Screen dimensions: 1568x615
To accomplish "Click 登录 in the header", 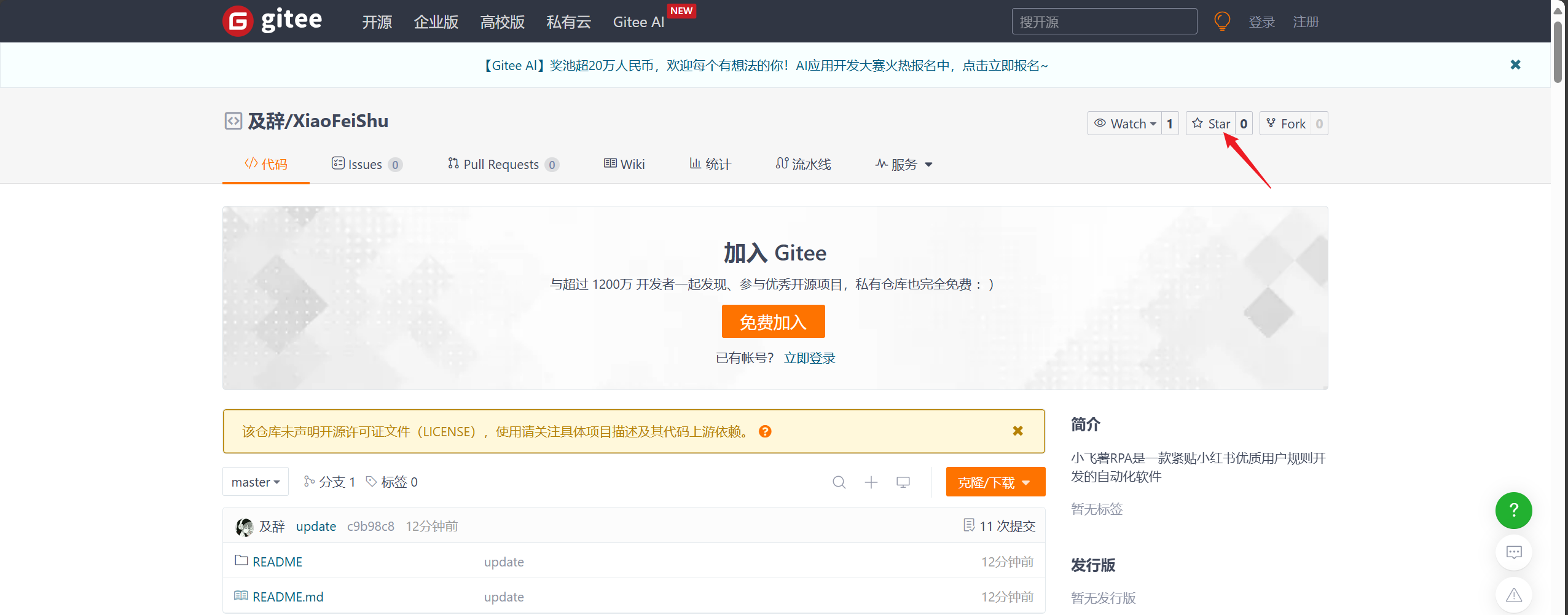I will click(1261, 22).
